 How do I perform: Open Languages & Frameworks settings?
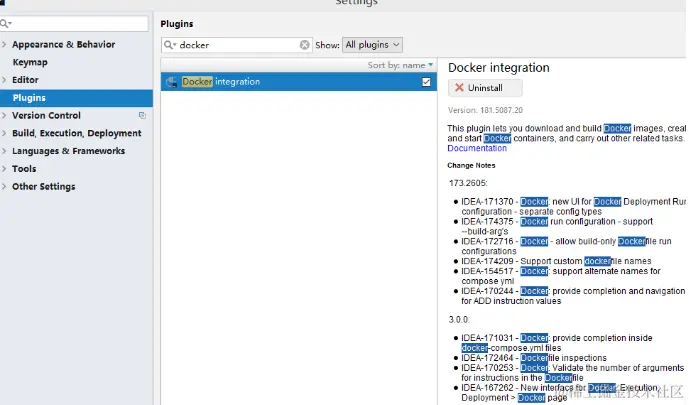(x=69, y=151)
